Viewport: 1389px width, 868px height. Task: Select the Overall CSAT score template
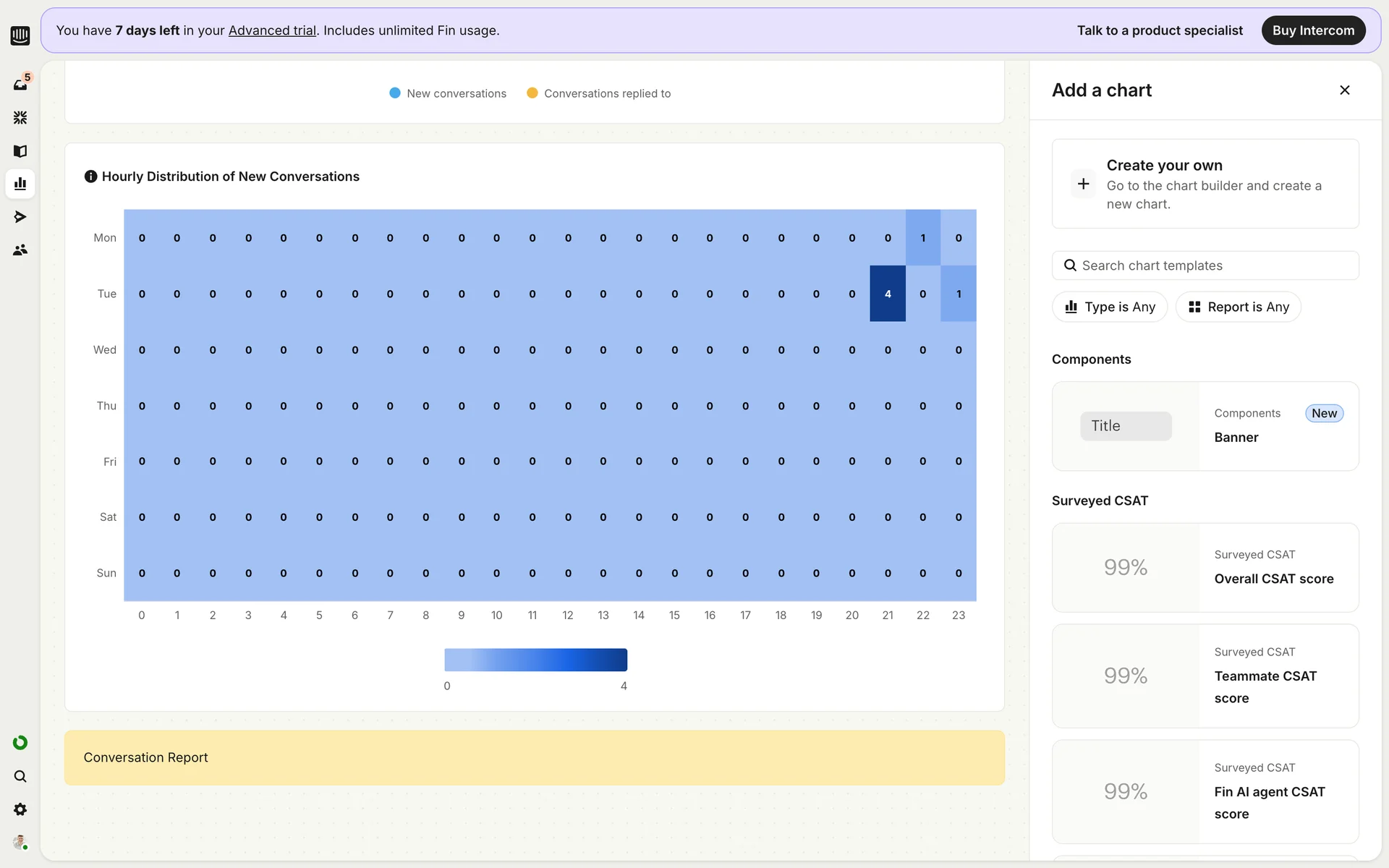click(1205, 568)
